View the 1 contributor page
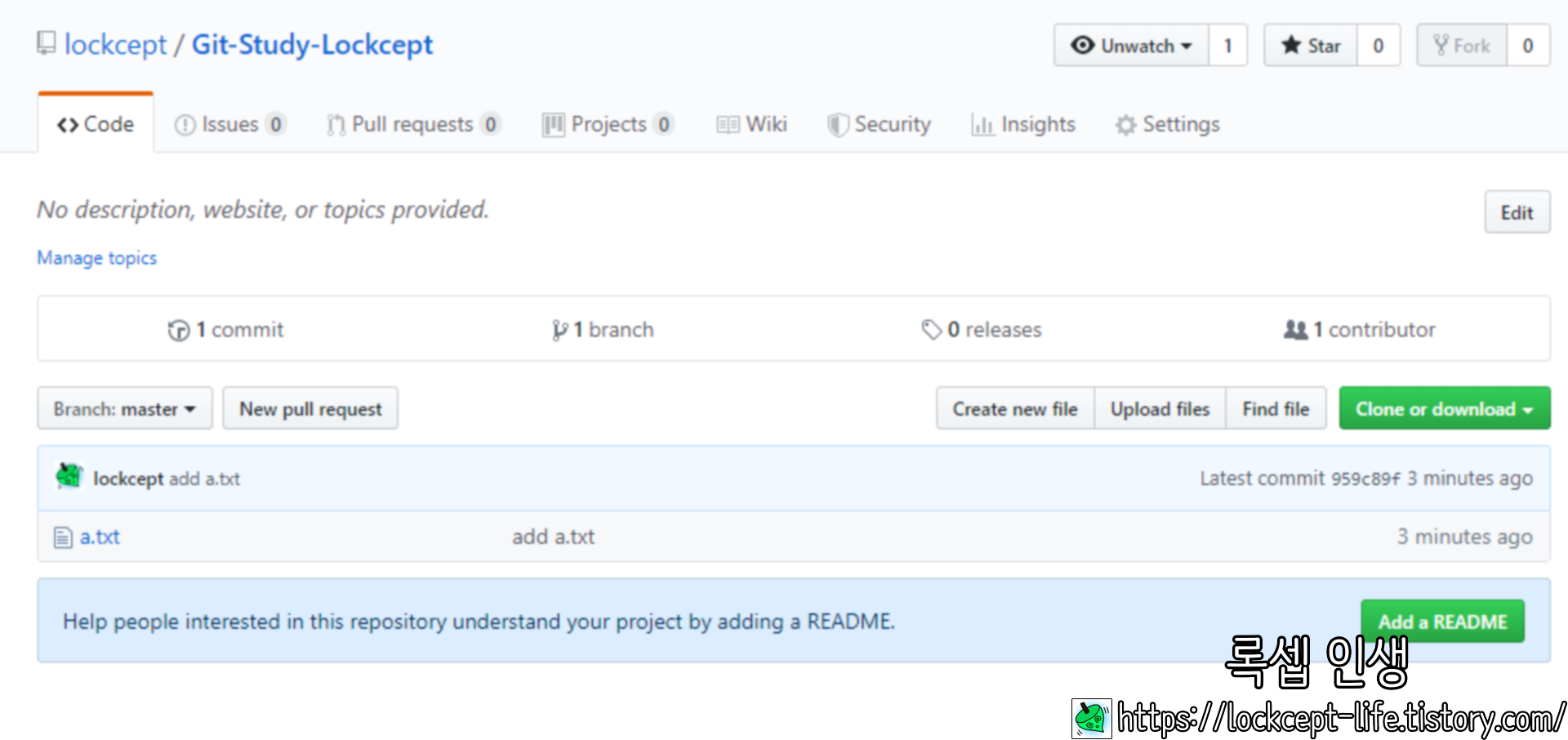The image size is (1568, 740). (x=1360, y=329)
